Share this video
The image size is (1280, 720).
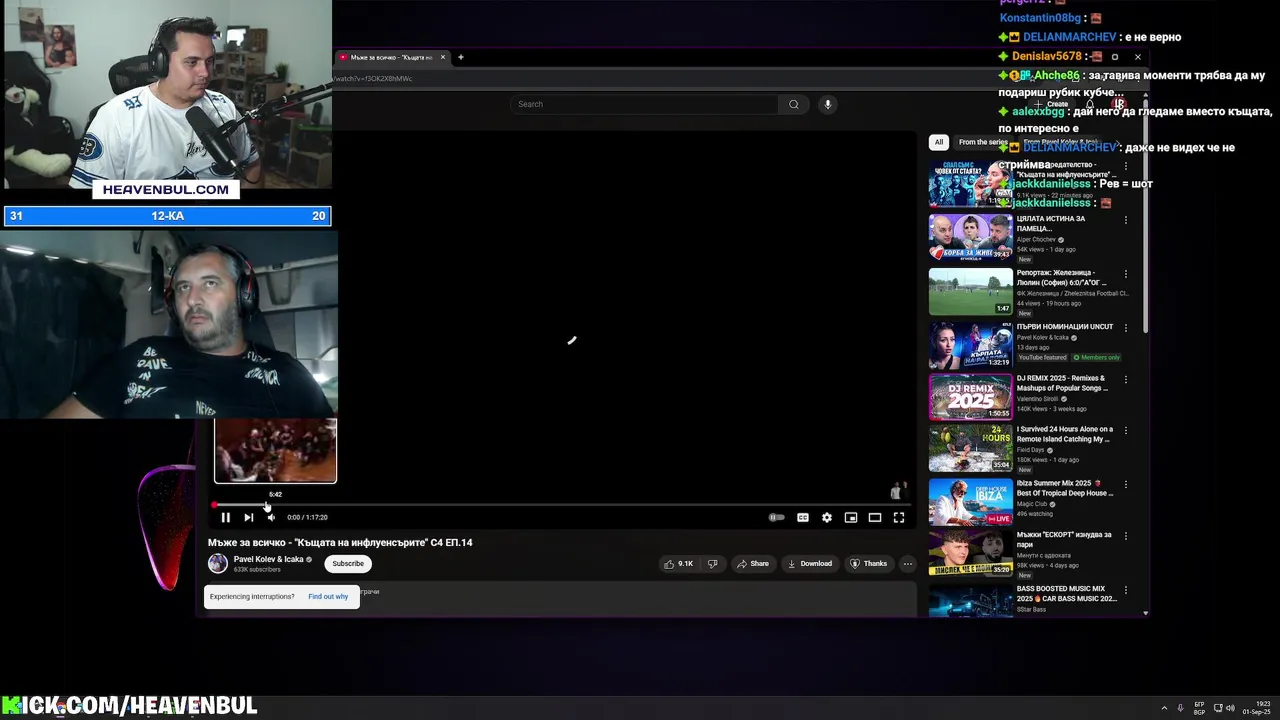tap(753, 563)
